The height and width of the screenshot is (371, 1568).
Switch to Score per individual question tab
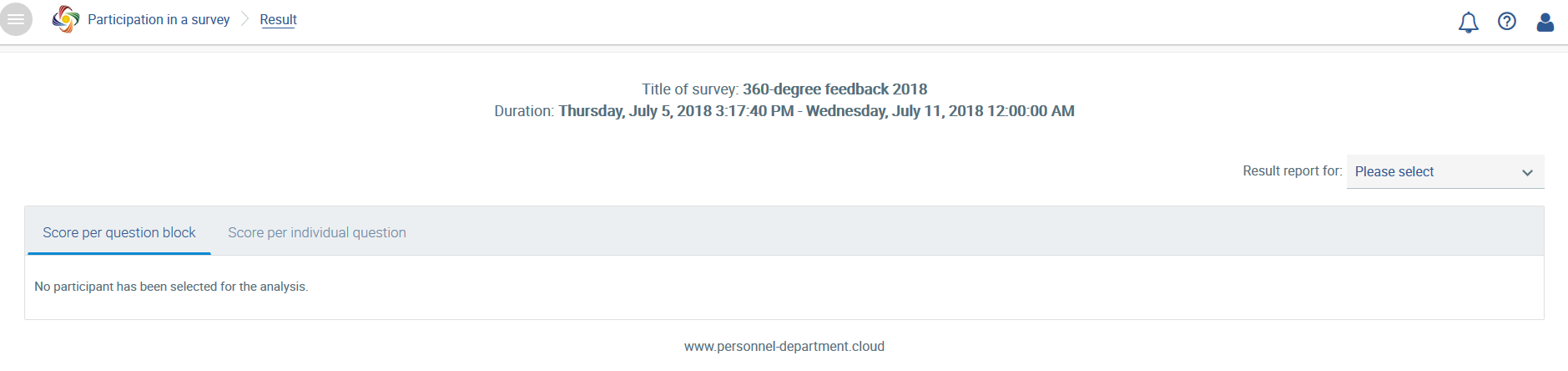pyautogui.click(x=317, y=232)
